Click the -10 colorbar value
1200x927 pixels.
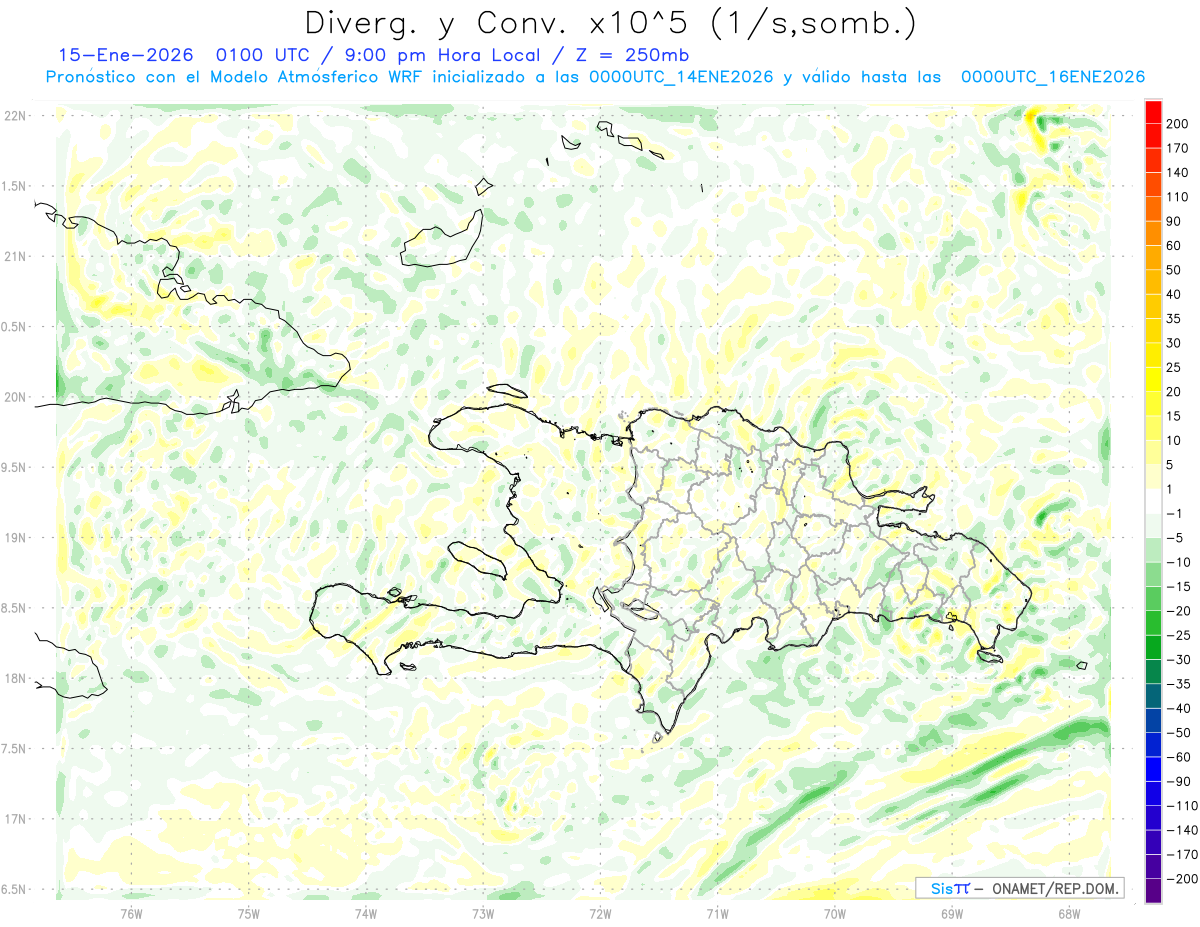[1177, 563]
